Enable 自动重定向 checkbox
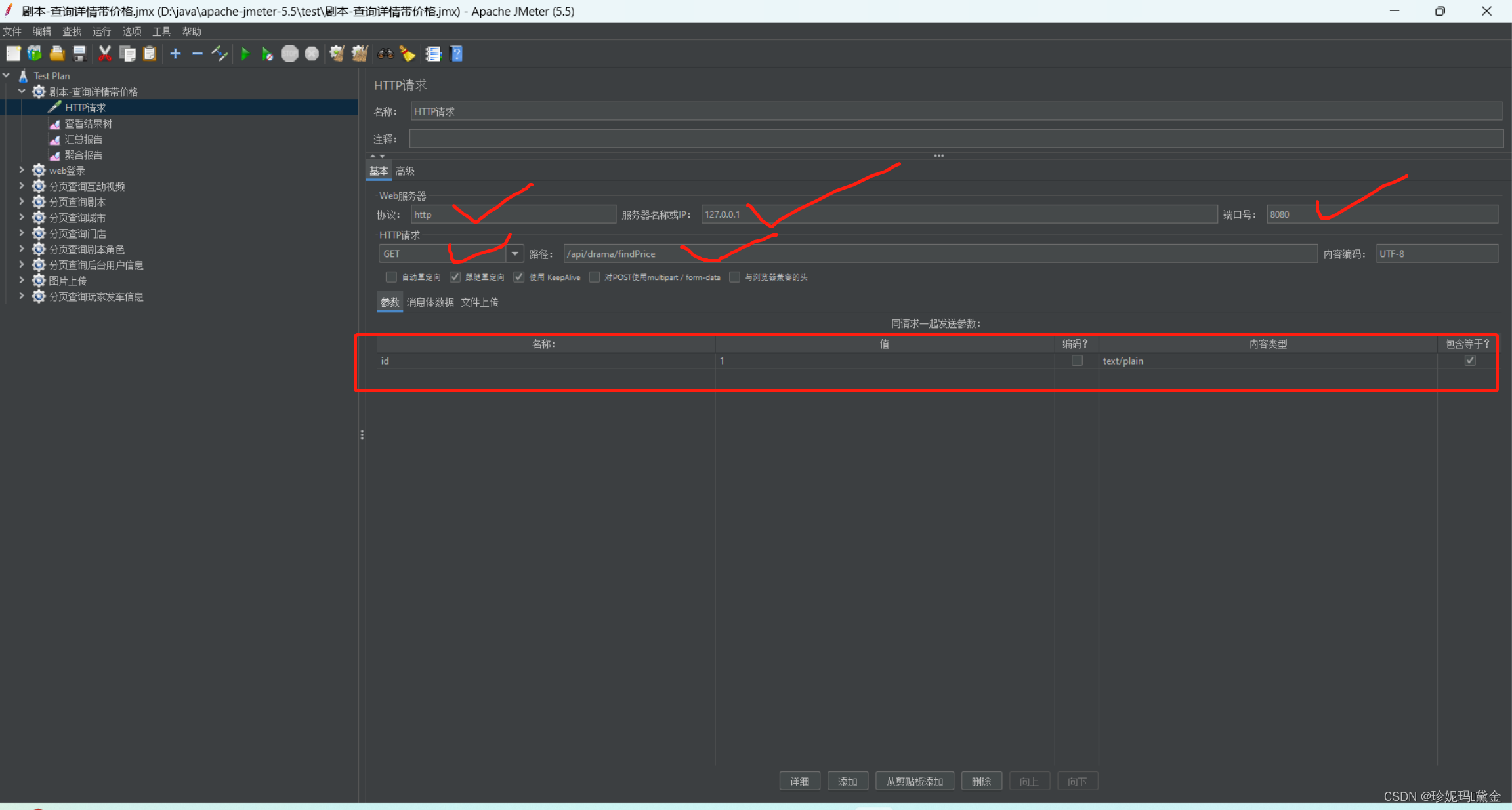Screen dimensions: 1512x810 pyautogui.click(x=391, y=277)
